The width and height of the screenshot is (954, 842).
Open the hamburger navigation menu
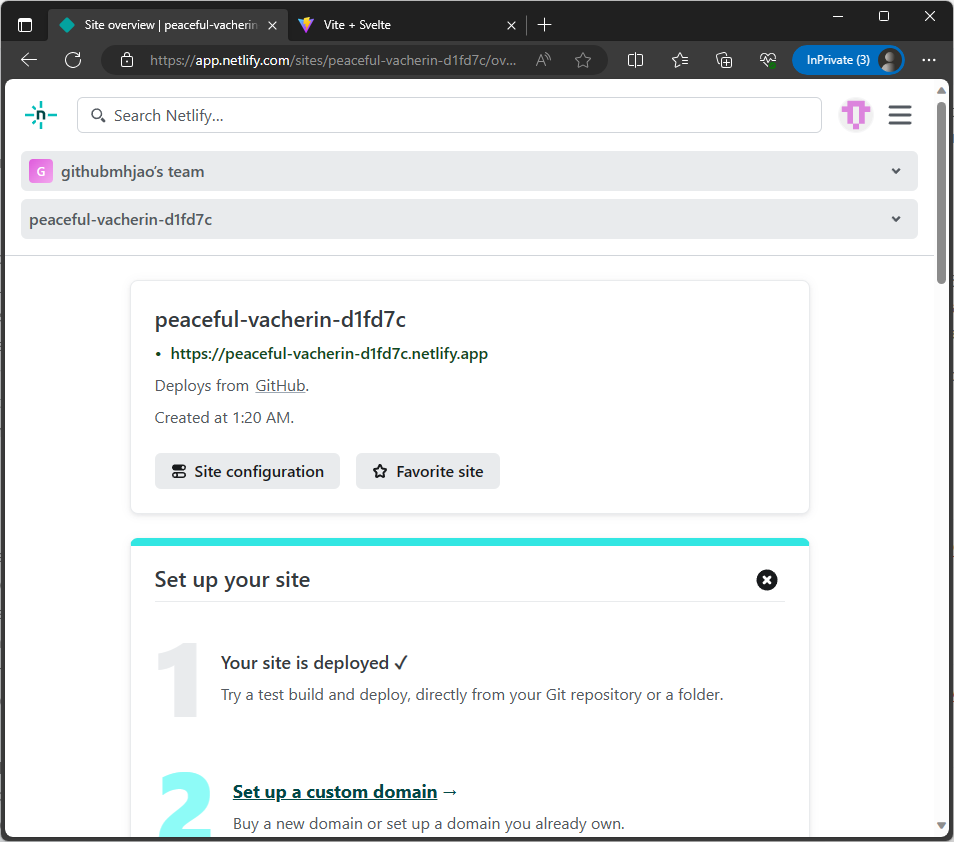(x=899, y=115)
